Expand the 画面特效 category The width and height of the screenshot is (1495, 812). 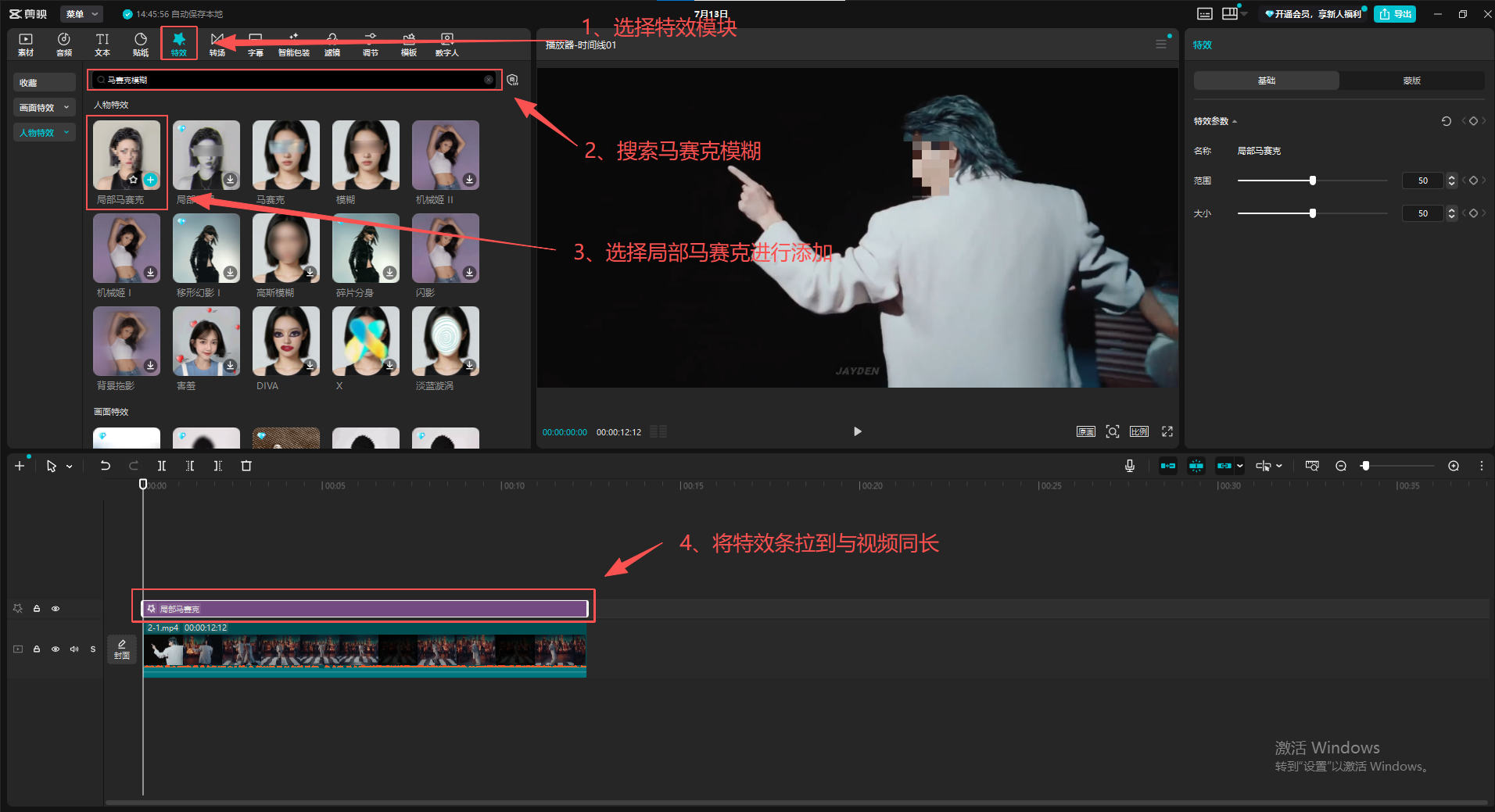(45, 108)
